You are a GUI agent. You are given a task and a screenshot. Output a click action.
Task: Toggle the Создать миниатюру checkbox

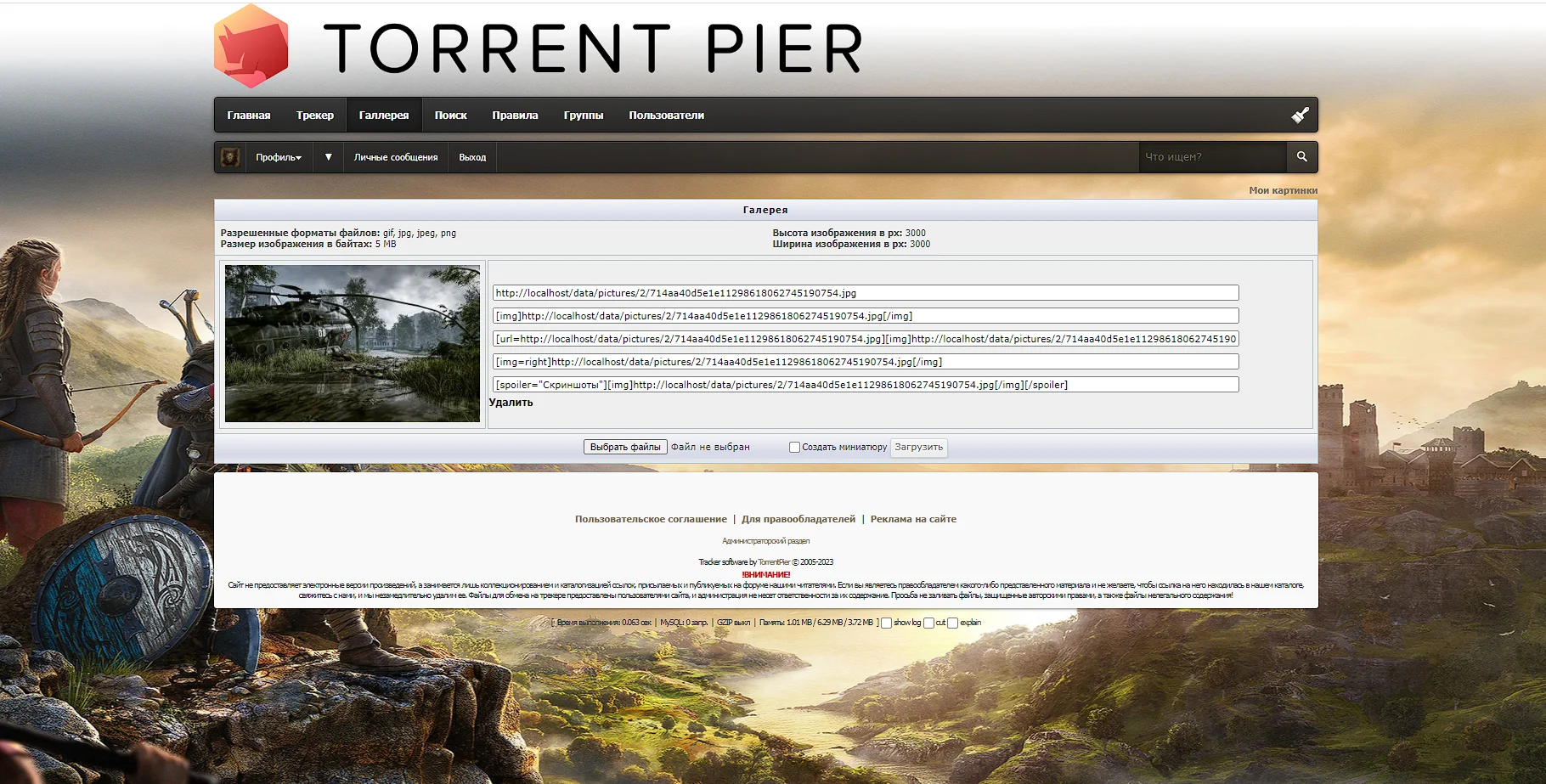pyautogui.click(x=794, y=447)
